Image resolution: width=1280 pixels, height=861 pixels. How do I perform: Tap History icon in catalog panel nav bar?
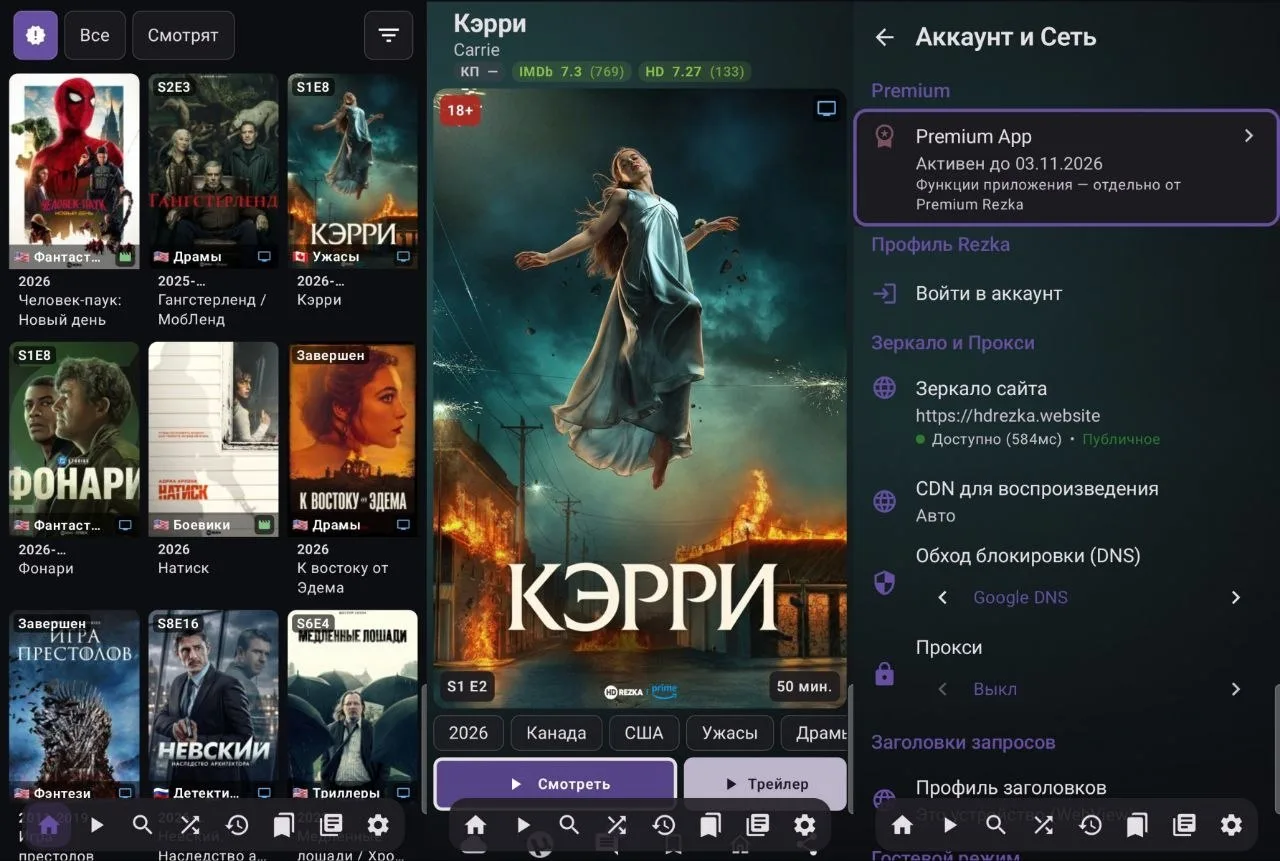pos(237,826)
